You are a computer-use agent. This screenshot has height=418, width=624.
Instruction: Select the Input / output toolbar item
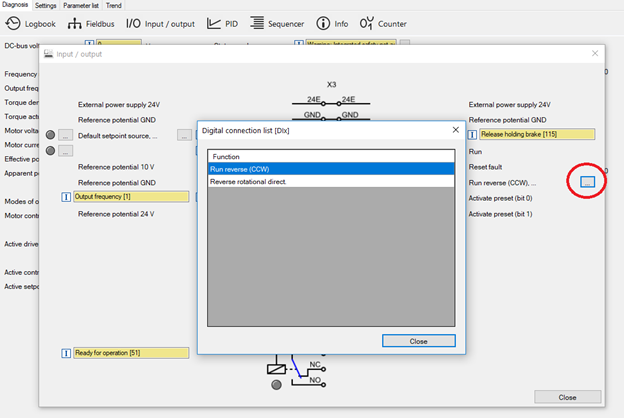[x=160, y=23]
